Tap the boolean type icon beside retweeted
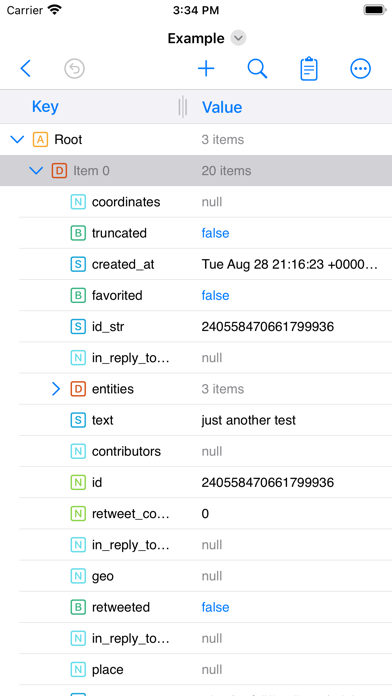The width and height of the screenshot is (392, 696). (x=78, y=607)
